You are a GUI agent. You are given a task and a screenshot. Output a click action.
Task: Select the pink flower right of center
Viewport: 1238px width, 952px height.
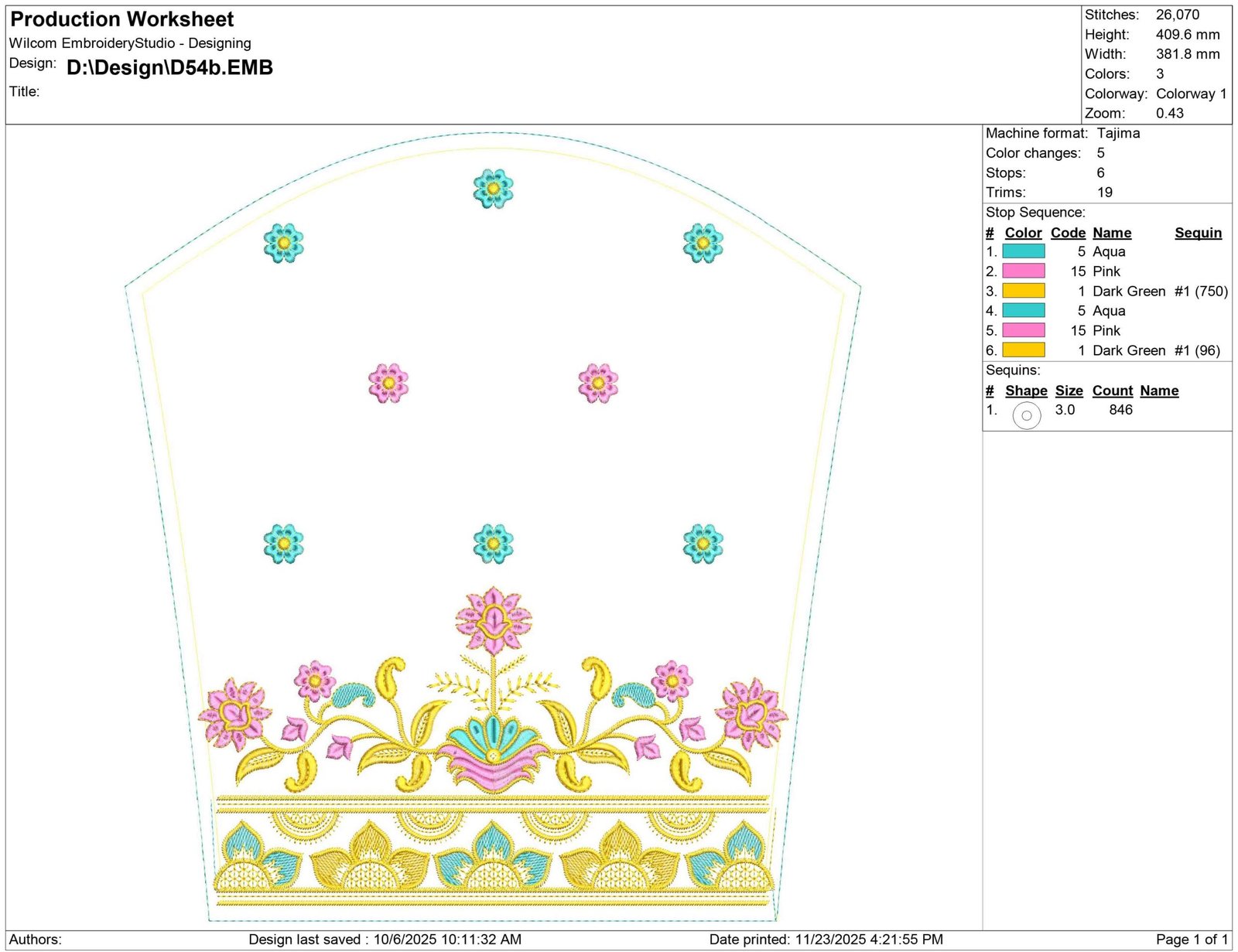598,383
